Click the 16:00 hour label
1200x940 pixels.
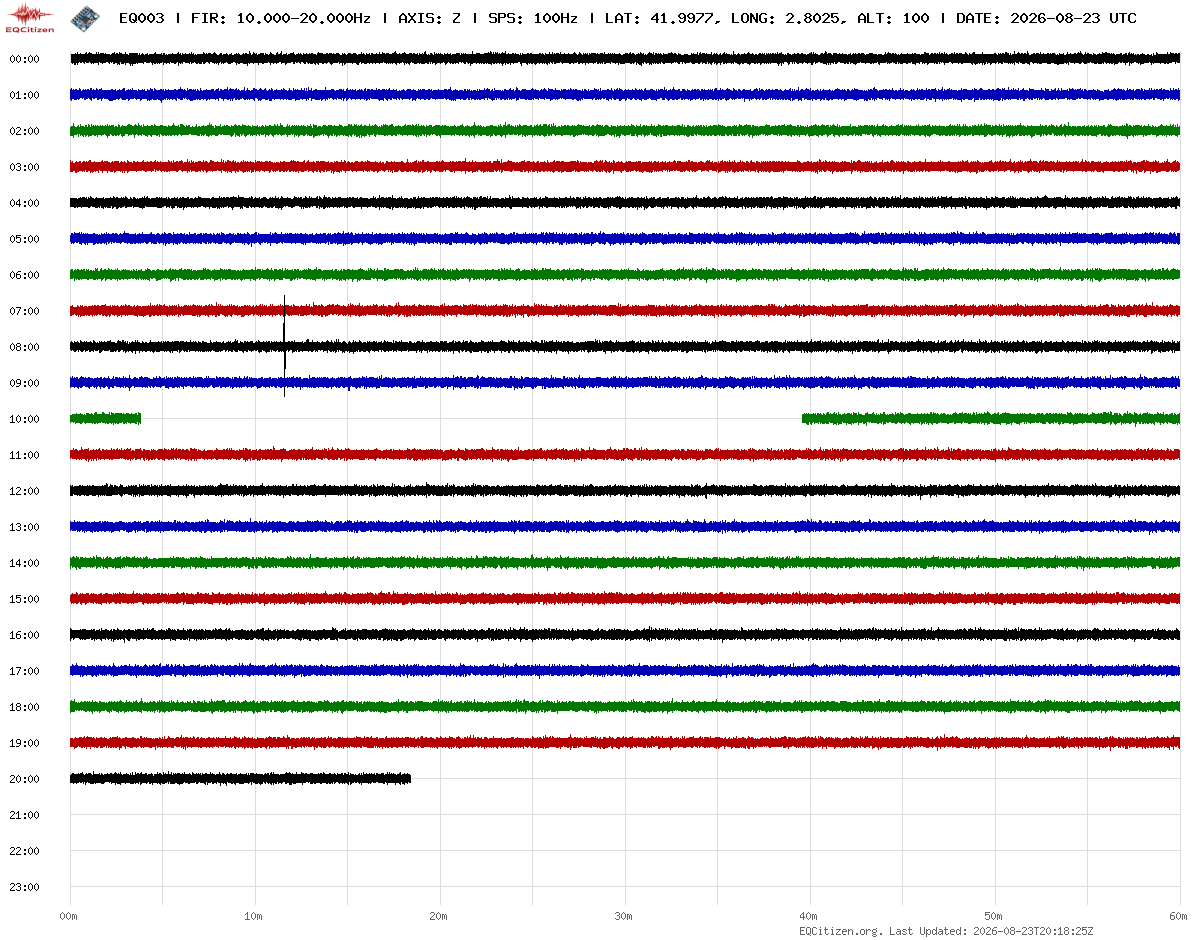(24, 635)
